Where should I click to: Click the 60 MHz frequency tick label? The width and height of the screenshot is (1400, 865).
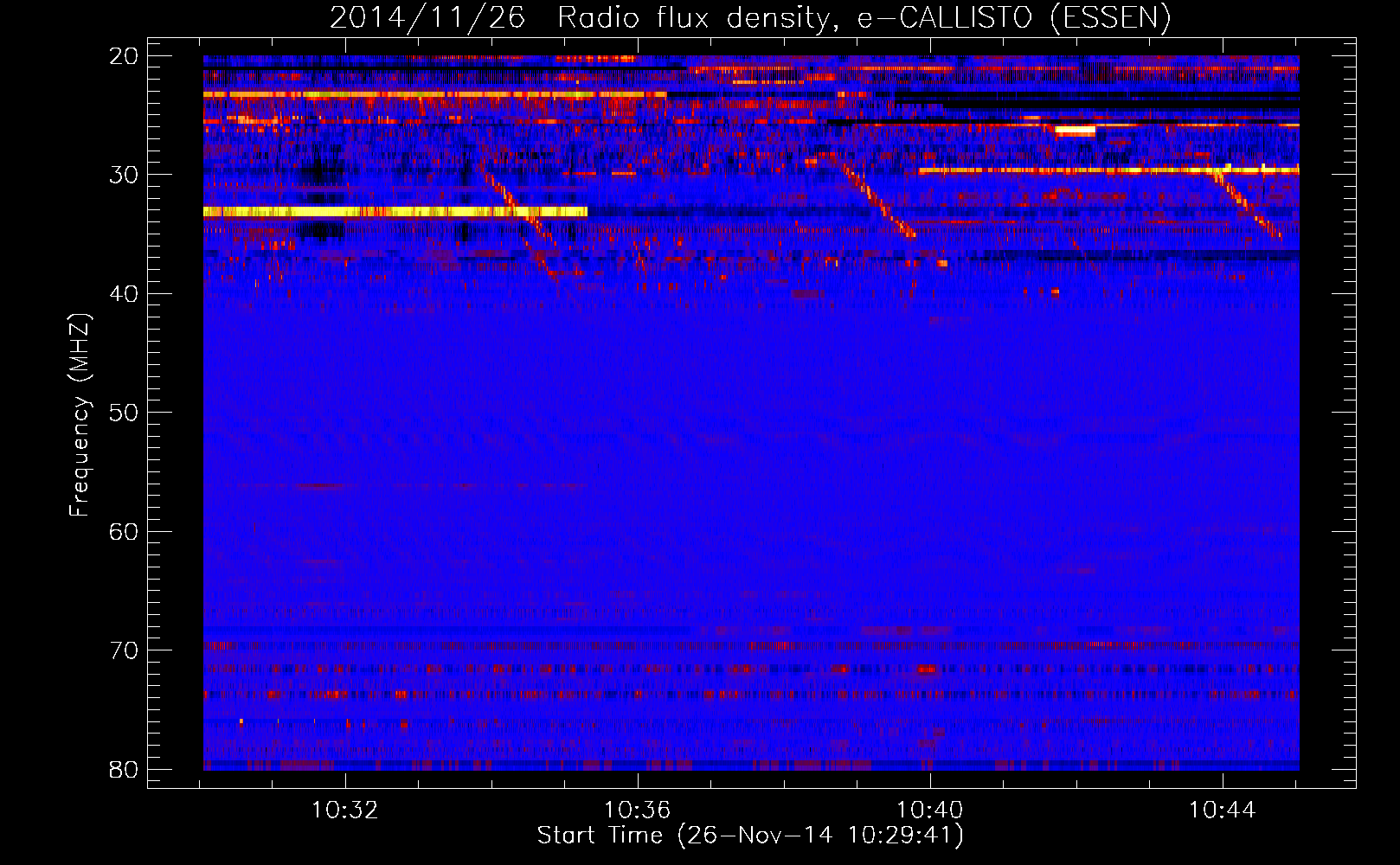coord(124,532)
